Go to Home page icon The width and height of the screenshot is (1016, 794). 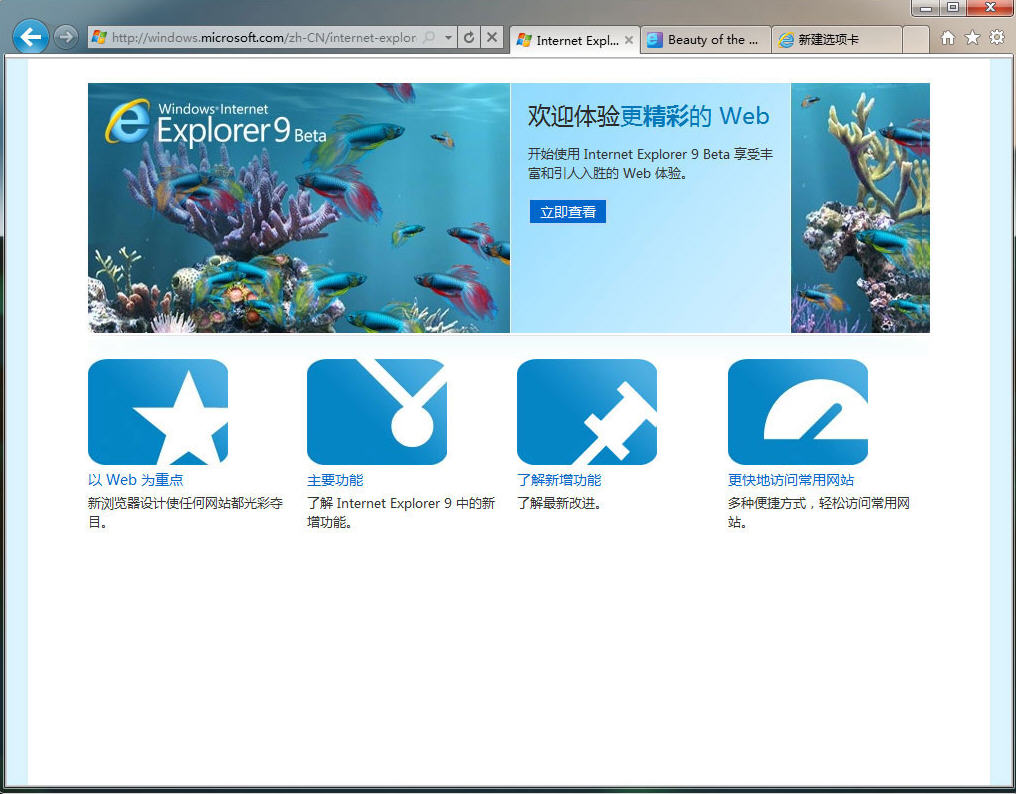(x=948, y=38)
